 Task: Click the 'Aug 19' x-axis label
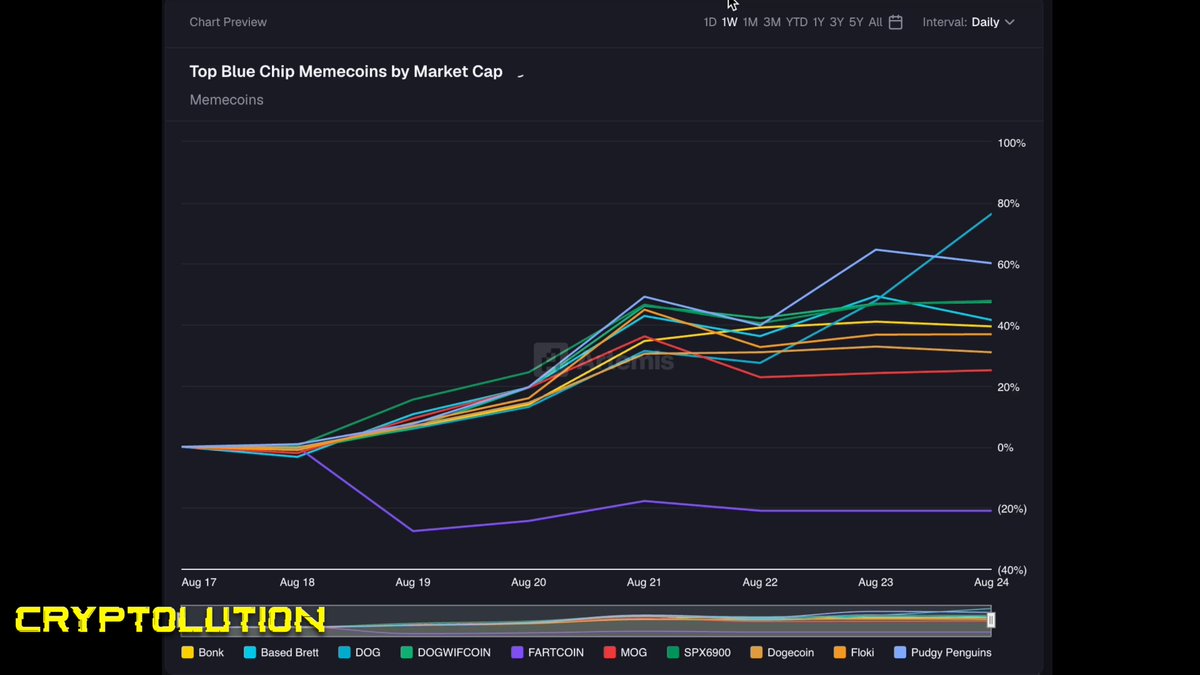(413, 582)
